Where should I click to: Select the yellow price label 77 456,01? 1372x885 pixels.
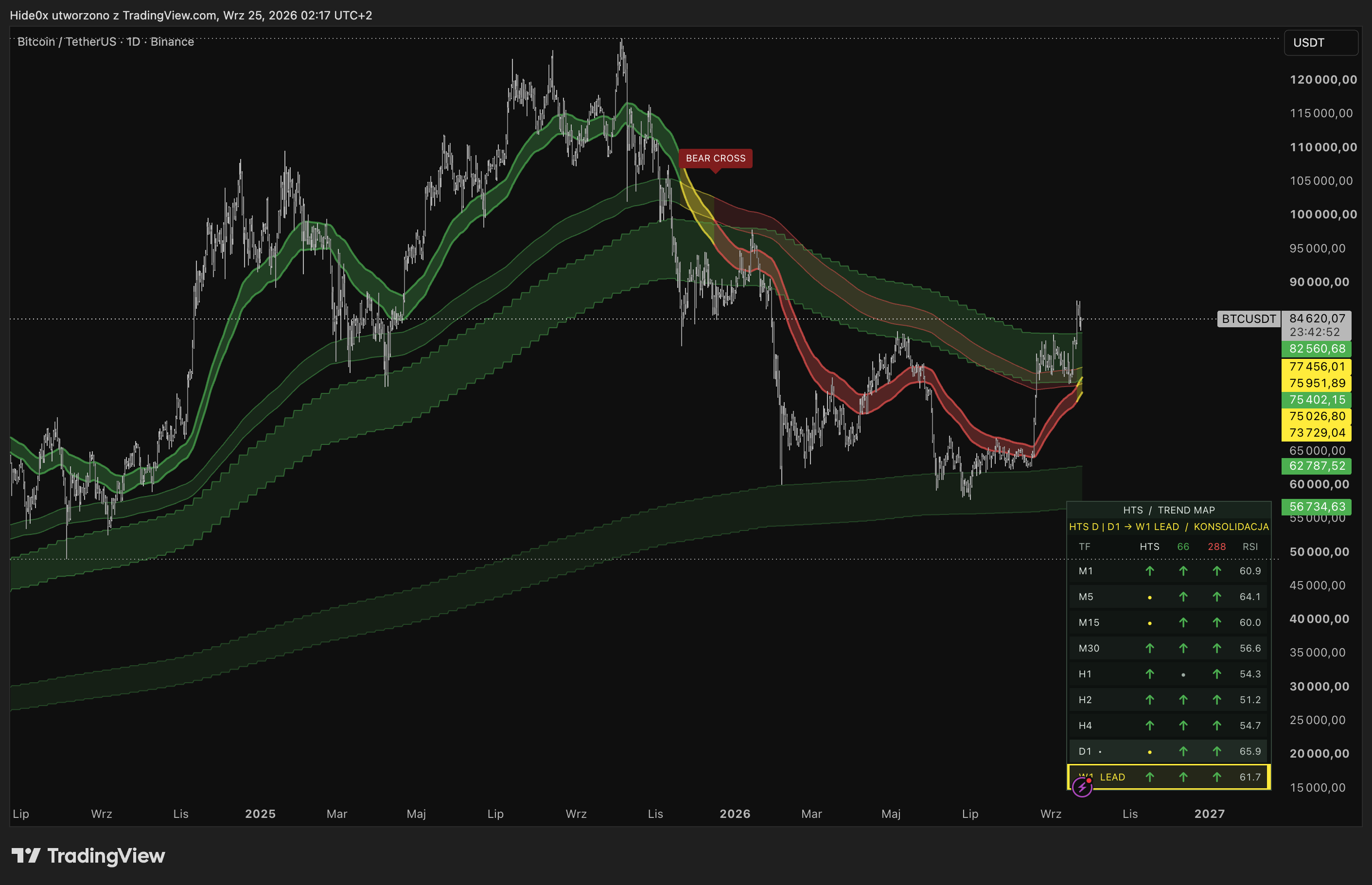(1316, 367)
